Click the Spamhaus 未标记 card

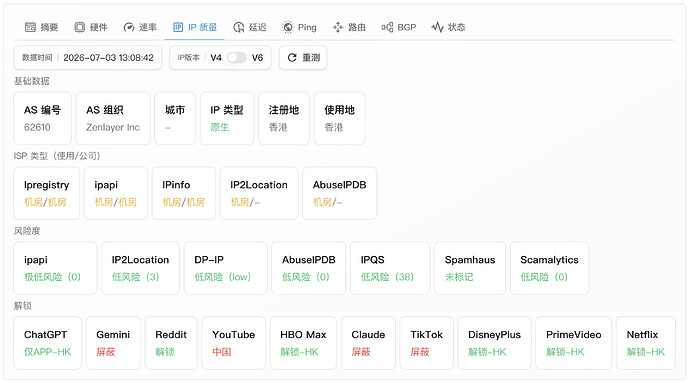[x=470, y=268]
